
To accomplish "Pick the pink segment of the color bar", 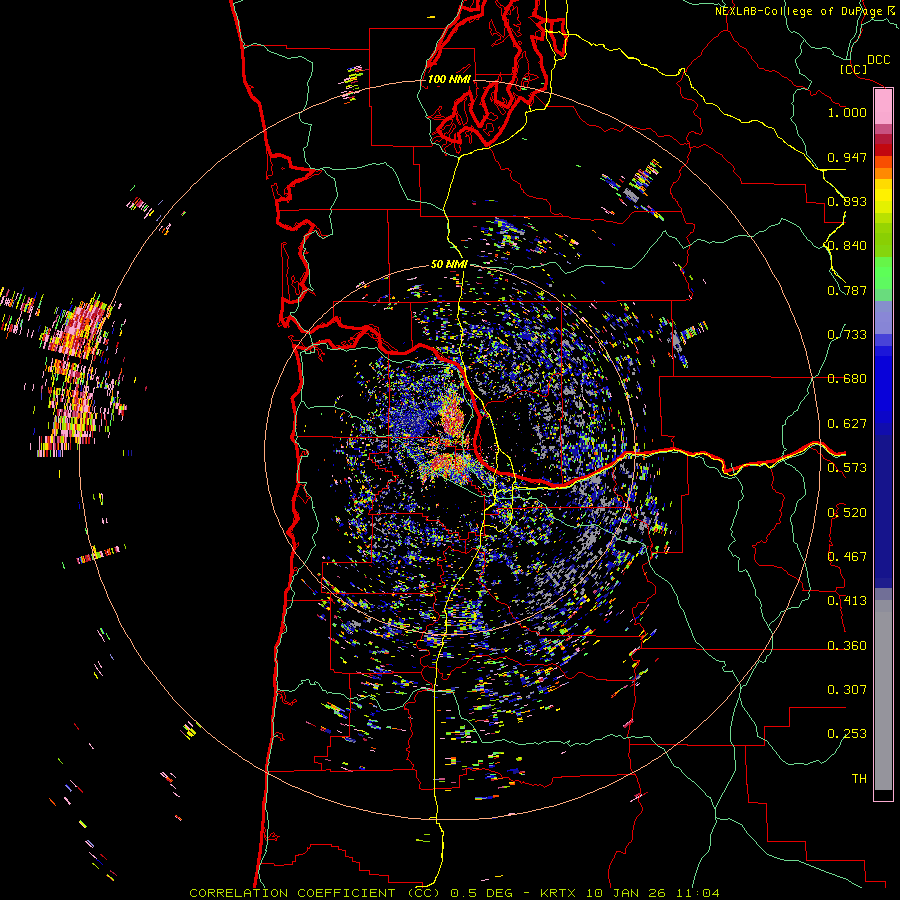I will click(x=883, y=107).
